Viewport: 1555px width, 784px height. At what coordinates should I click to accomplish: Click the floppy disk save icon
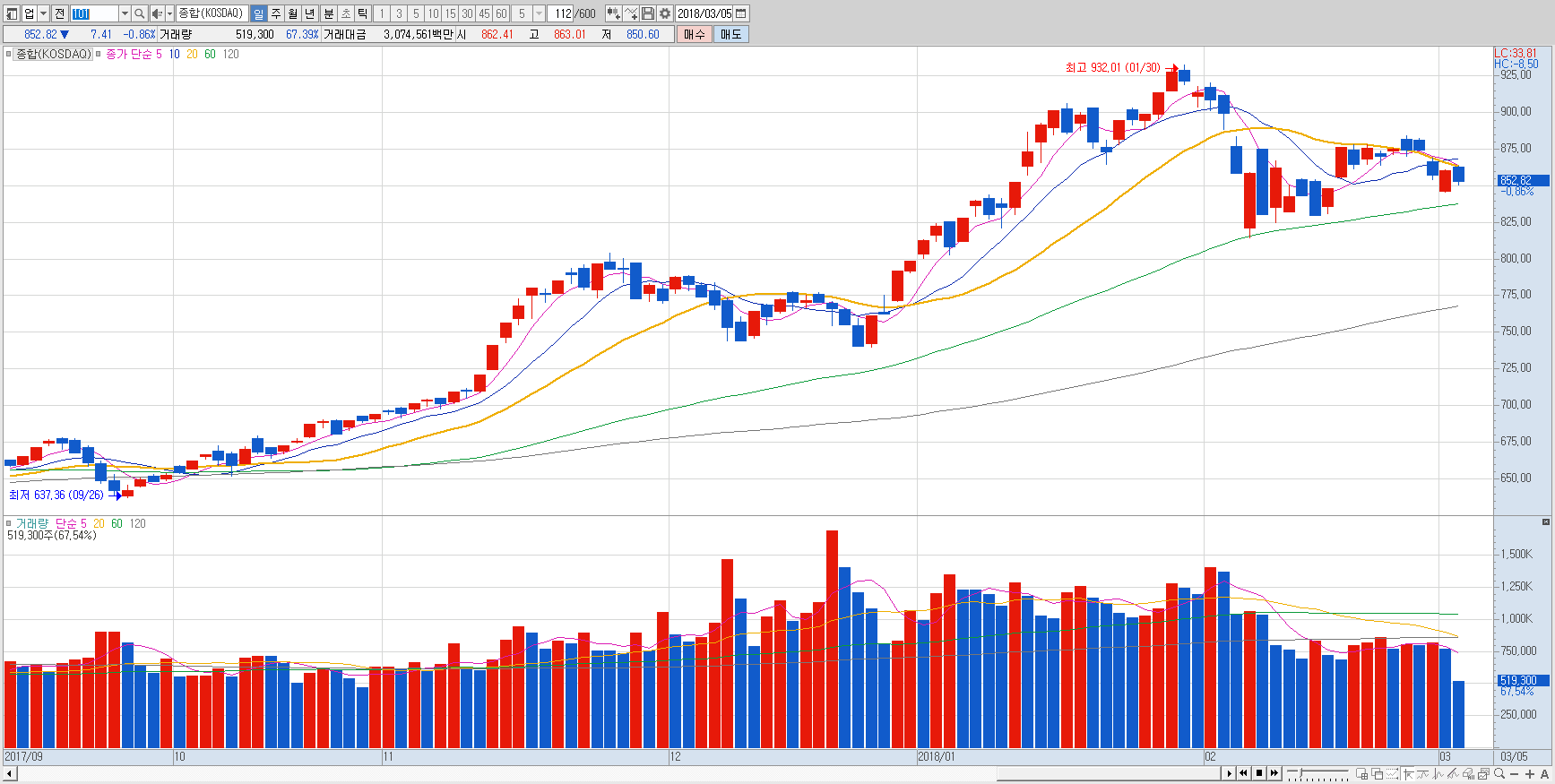648,13
